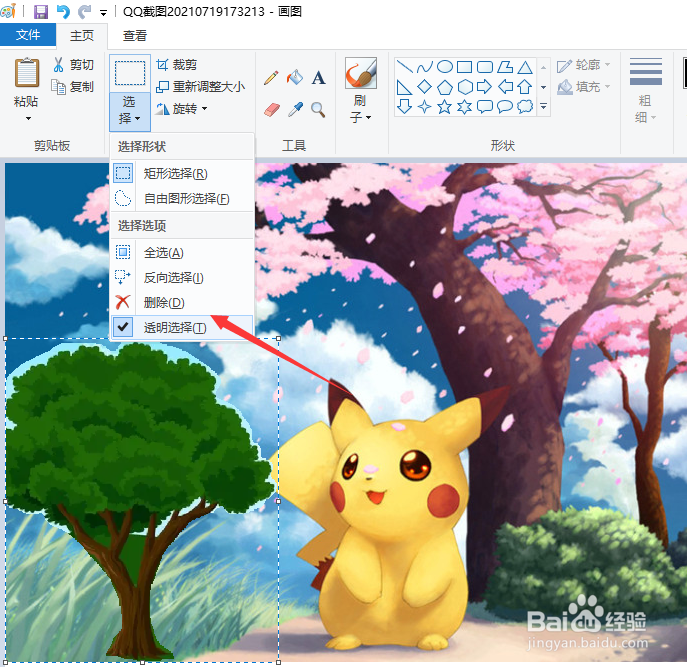Select the Eraser tool
The width and height of the screenshot is (687, 667).
click(272, 110)
